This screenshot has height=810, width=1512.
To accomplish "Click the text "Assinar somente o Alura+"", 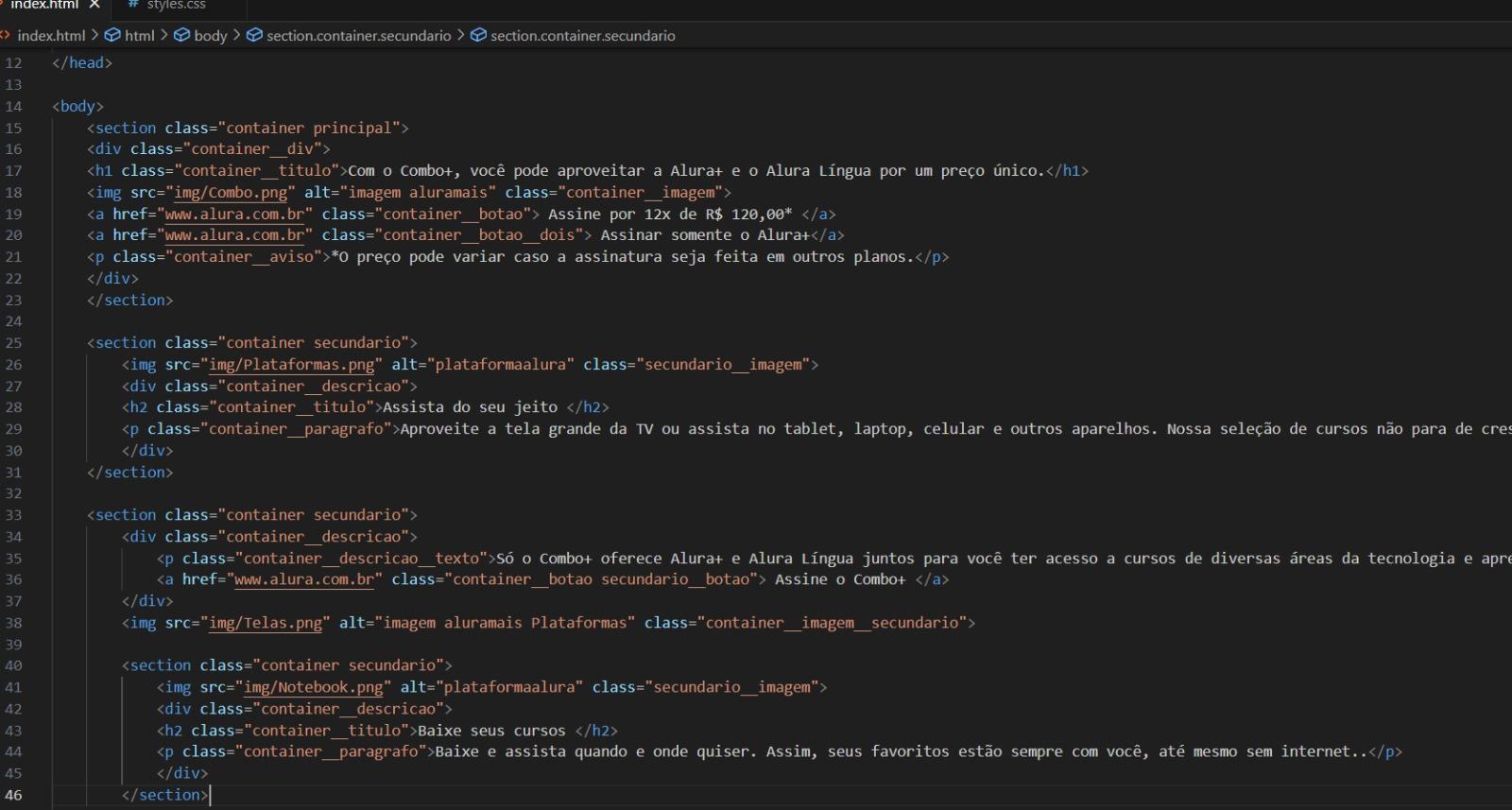I will pyautogui.click(x=705, y=235).
